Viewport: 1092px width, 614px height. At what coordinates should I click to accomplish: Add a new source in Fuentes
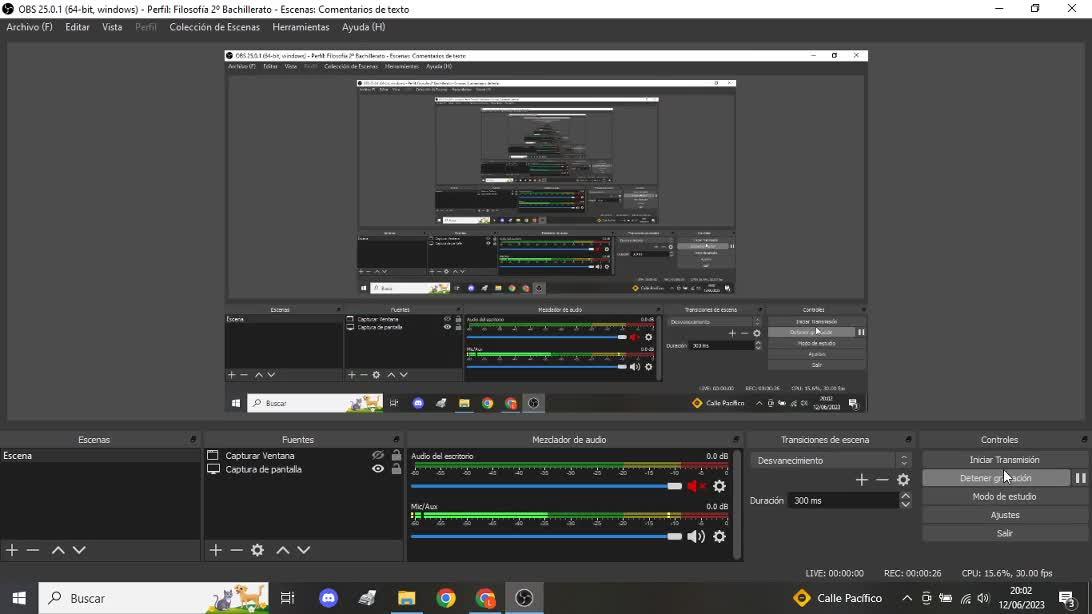click(215, 550)
